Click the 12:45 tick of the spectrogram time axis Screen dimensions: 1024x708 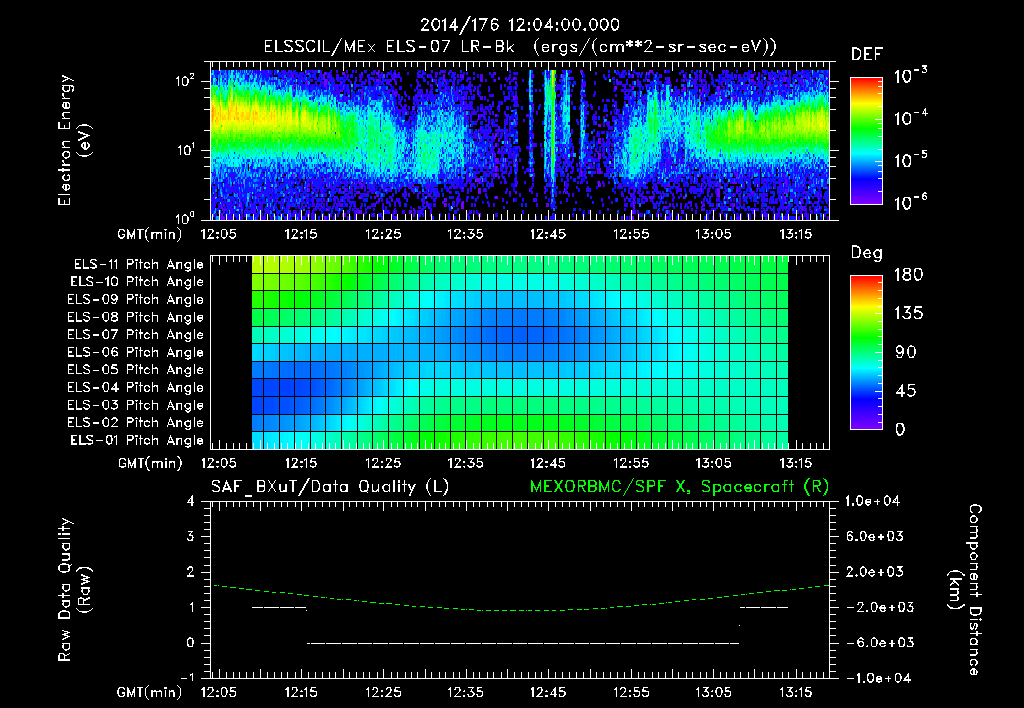[x=548, y=234]
